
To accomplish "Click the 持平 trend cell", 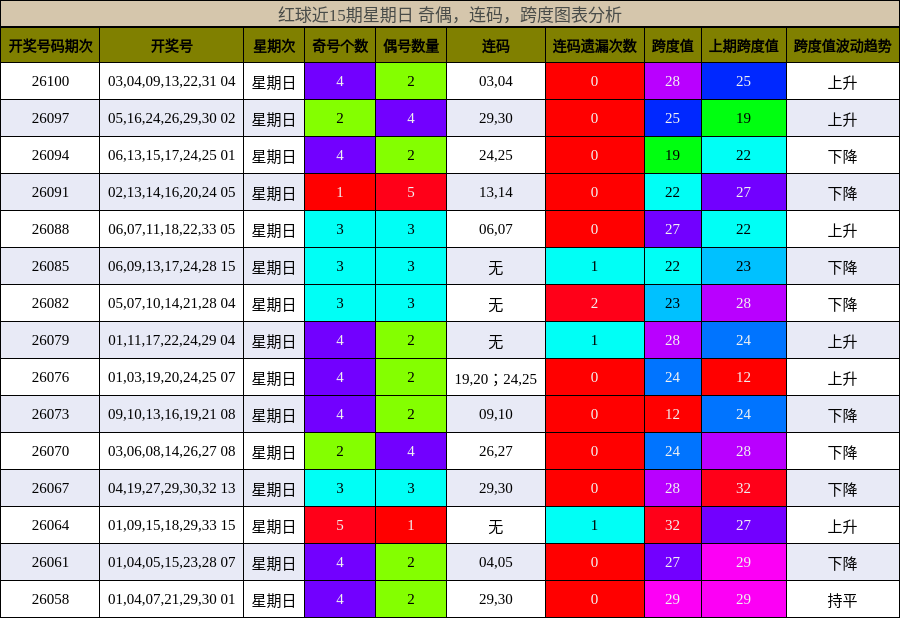I will click(x=843, y=600).
